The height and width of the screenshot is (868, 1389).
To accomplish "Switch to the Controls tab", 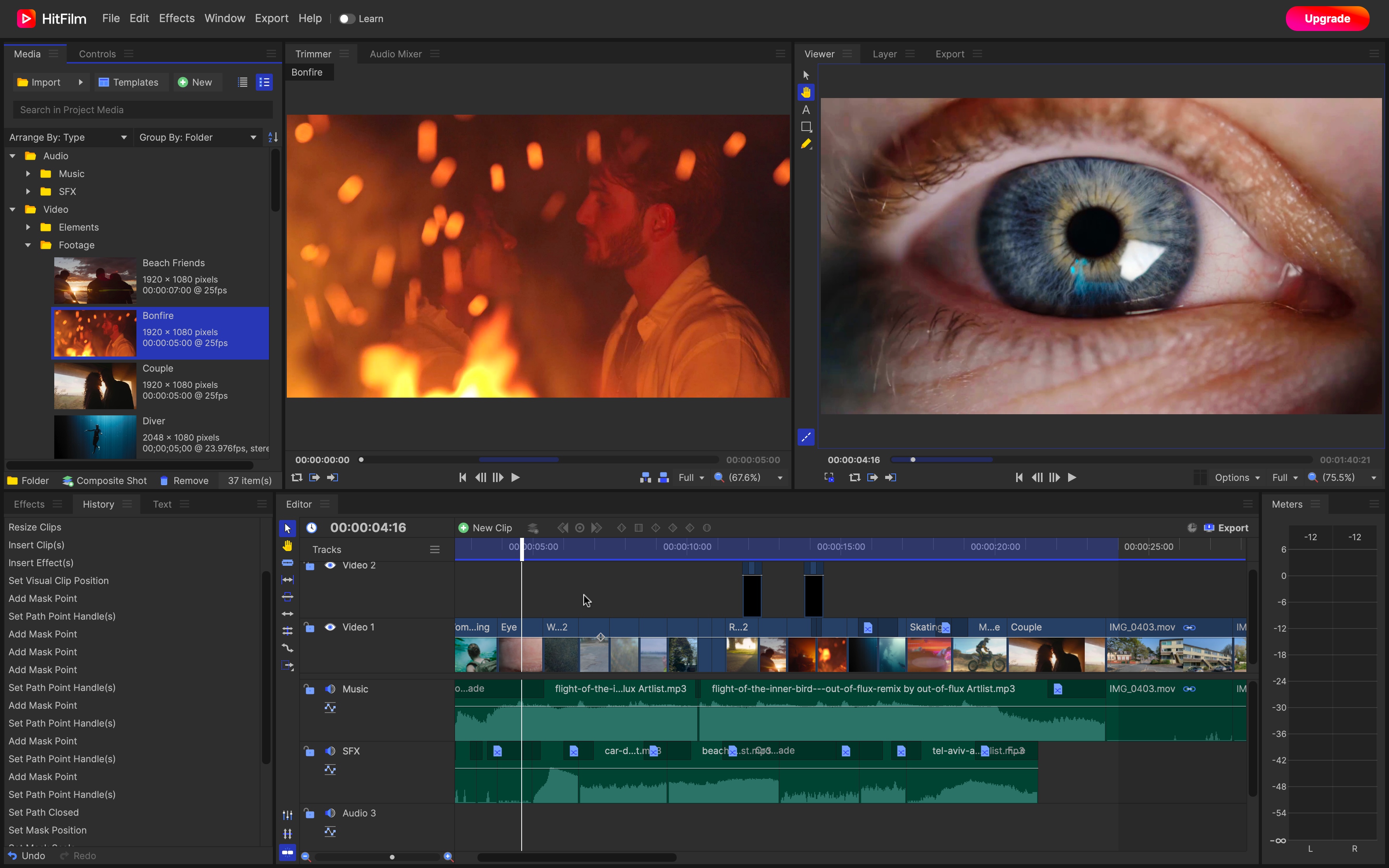I will tap(97, 53).
